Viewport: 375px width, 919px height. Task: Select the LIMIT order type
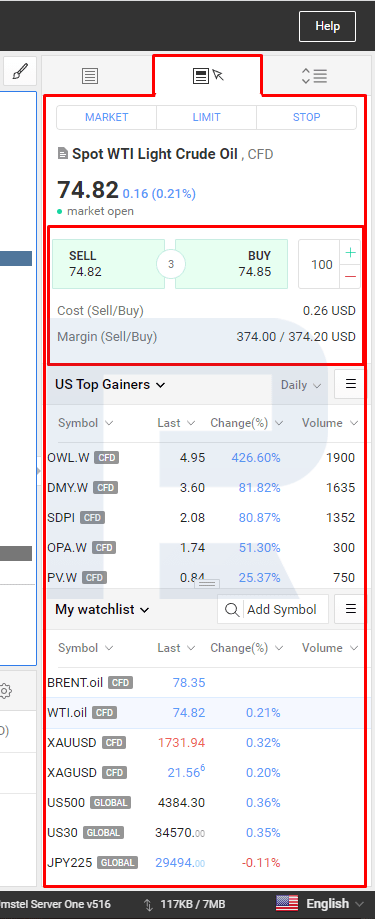pos(206,117)
